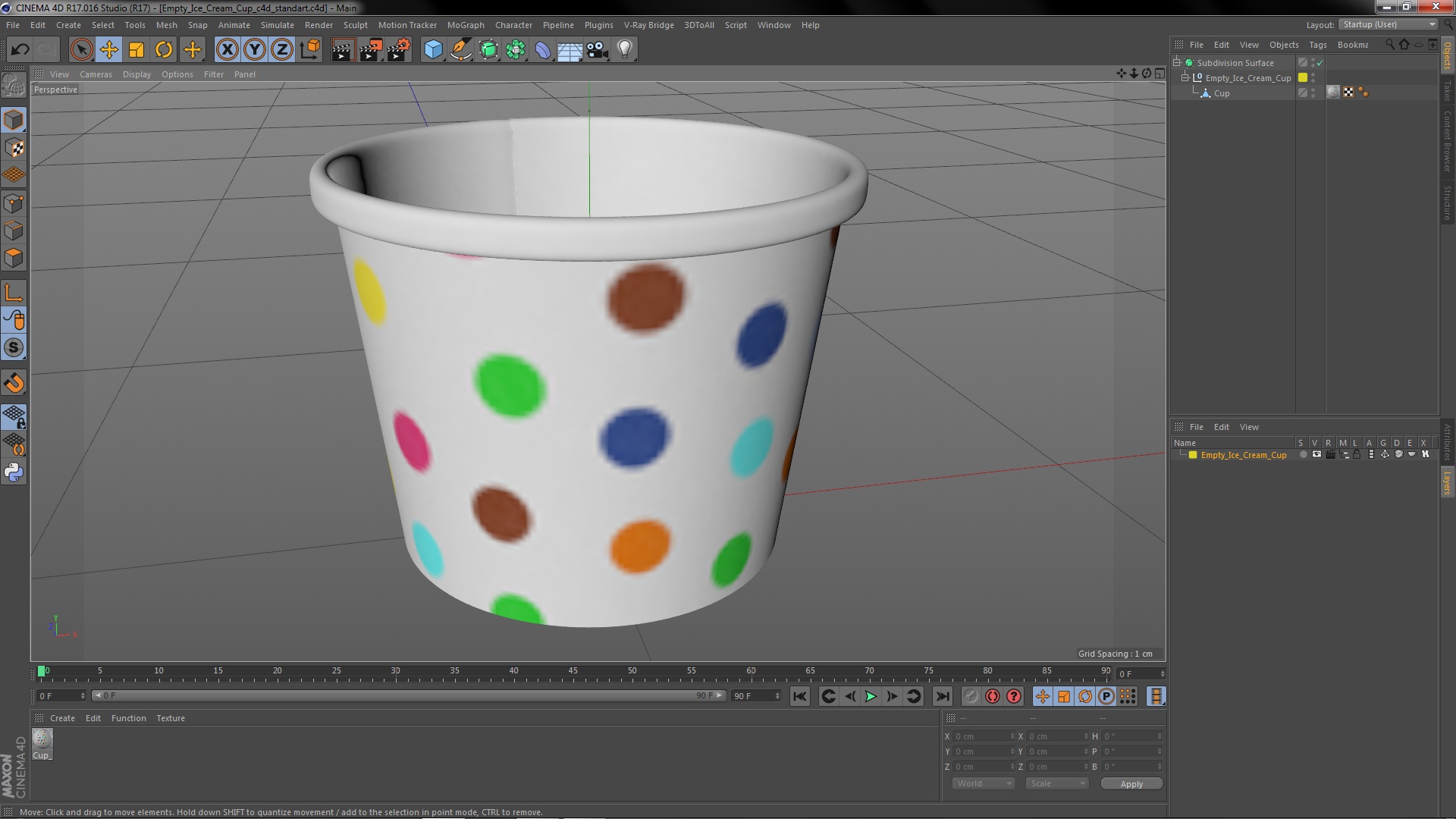Open the Scale mode dropdown
This screenshot has width=1456, height=819.
[1057, 783]
